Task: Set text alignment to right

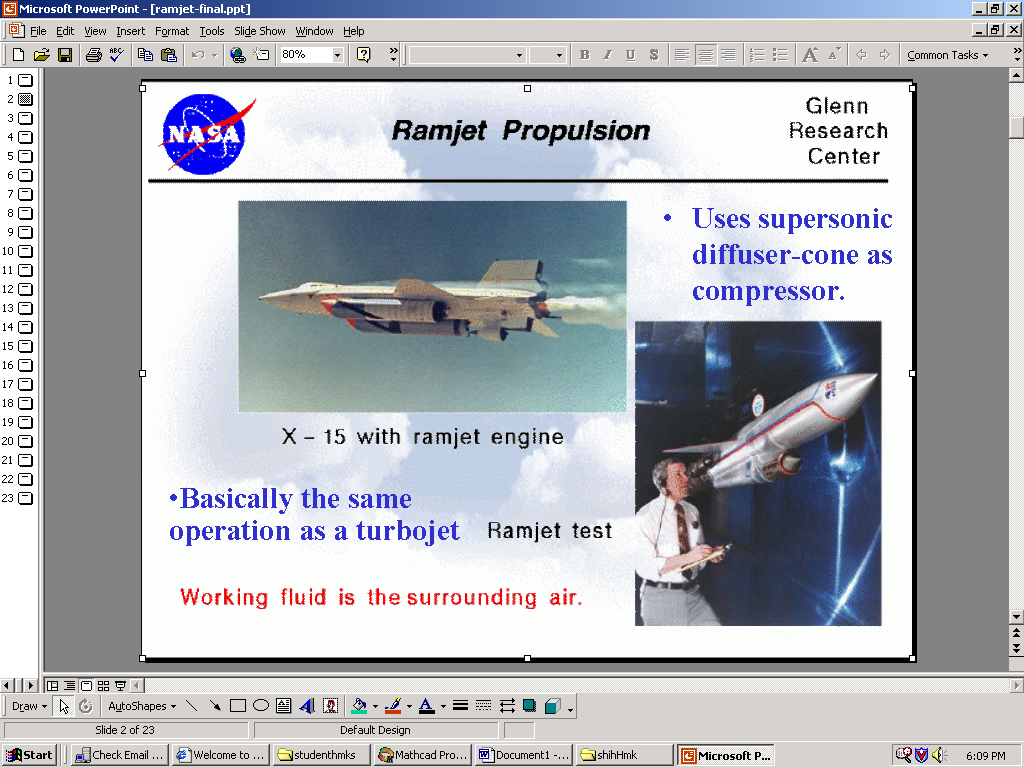Action: point(728,55)
